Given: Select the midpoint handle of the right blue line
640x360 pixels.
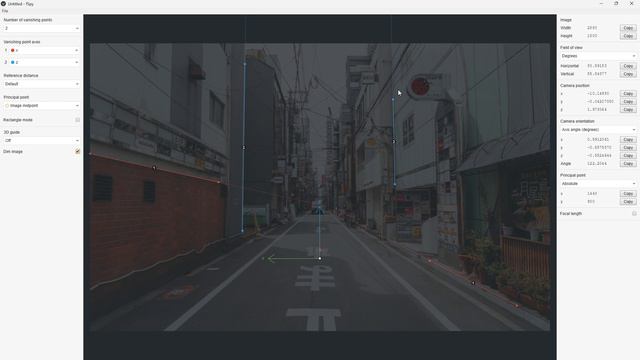Looking at the screenshot, I should (394, 141).
